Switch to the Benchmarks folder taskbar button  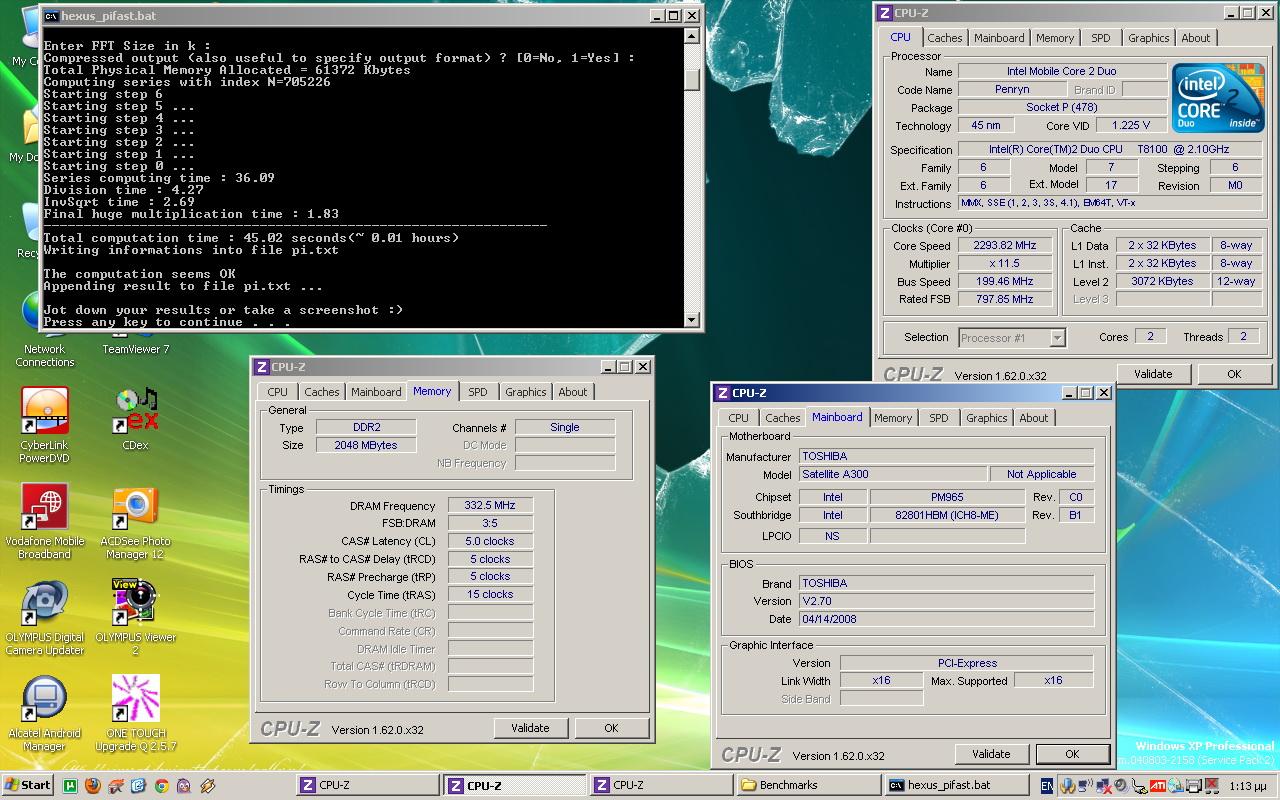808,785
